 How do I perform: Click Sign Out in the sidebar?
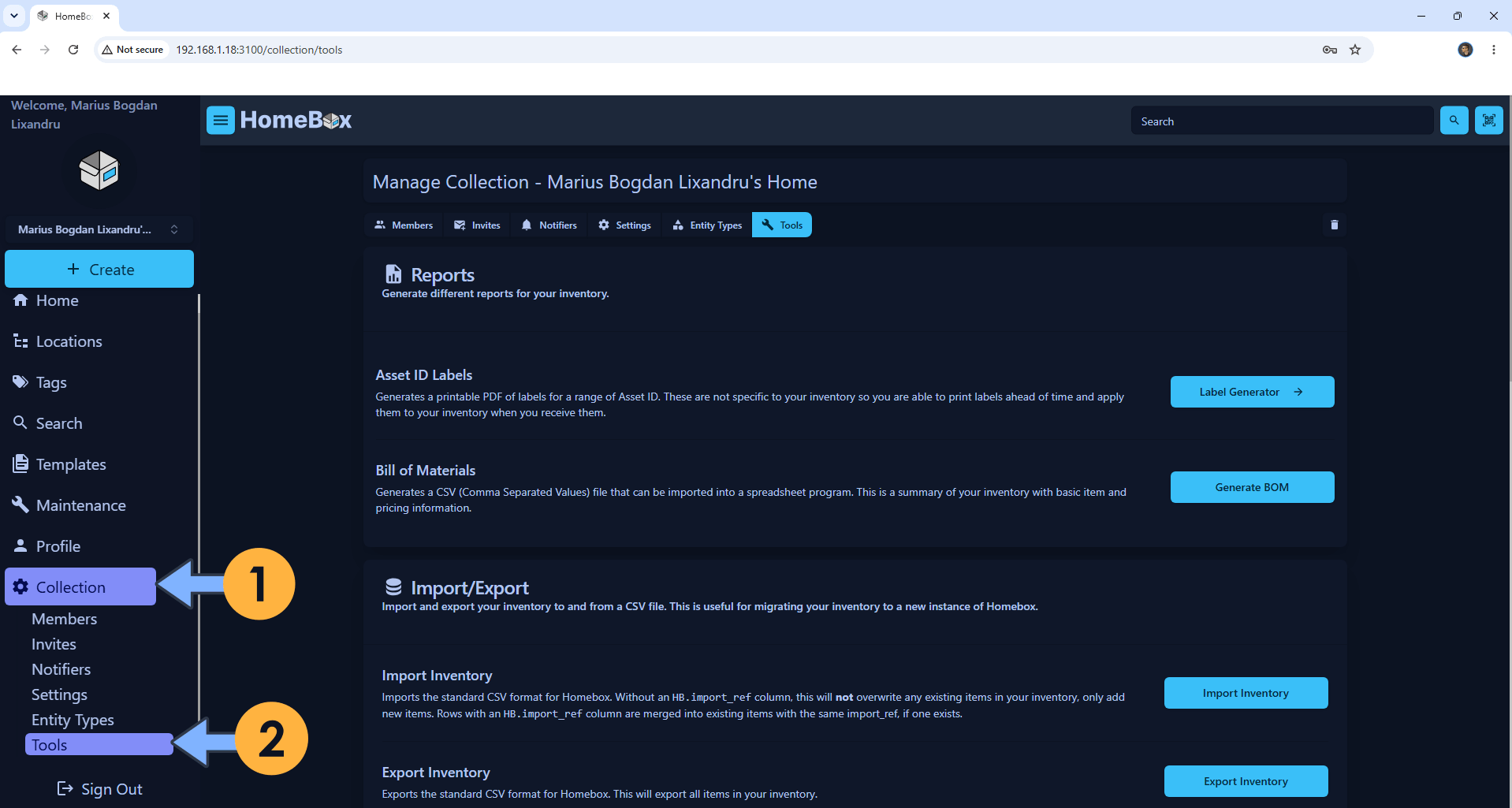click(x=99, y=789)
